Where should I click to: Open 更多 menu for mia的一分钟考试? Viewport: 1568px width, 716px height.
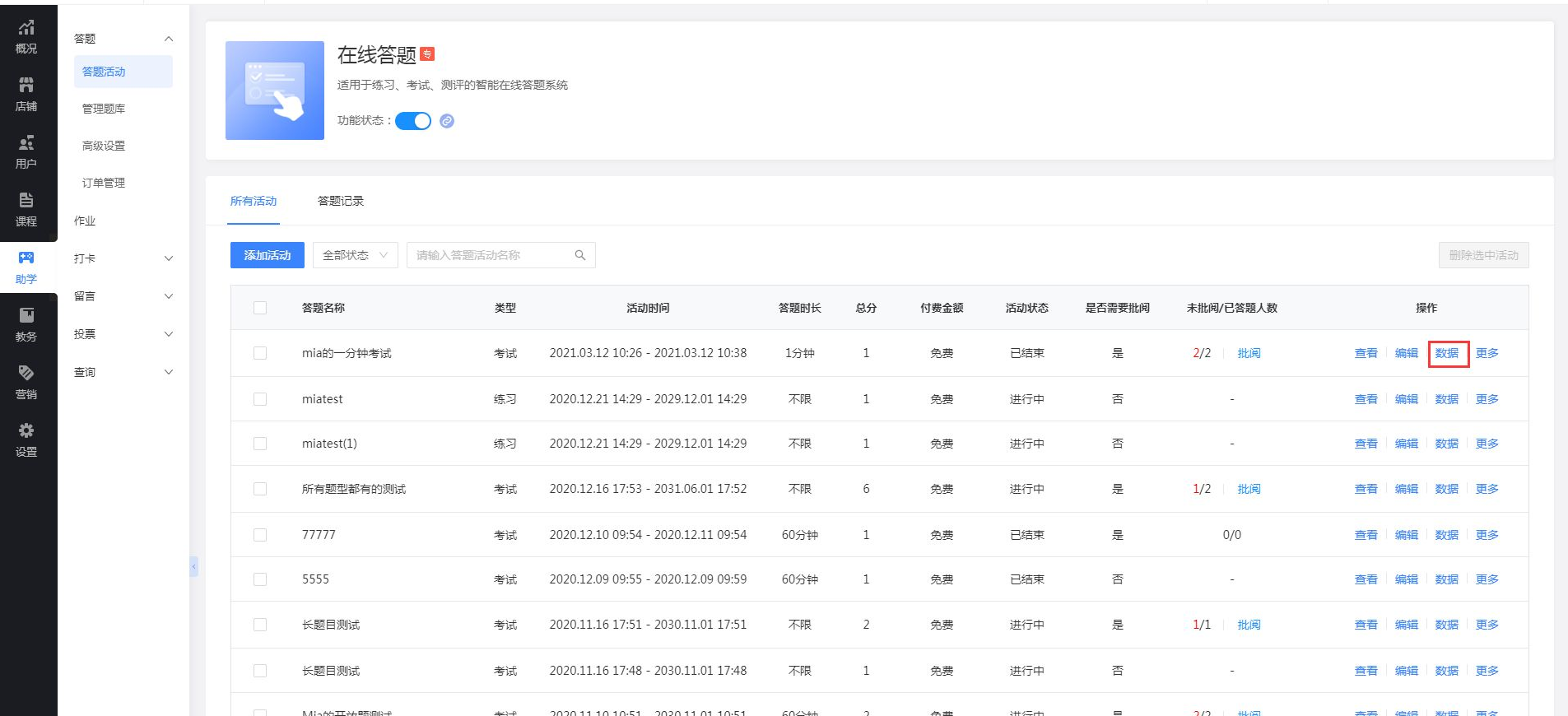pos(1487,353)
